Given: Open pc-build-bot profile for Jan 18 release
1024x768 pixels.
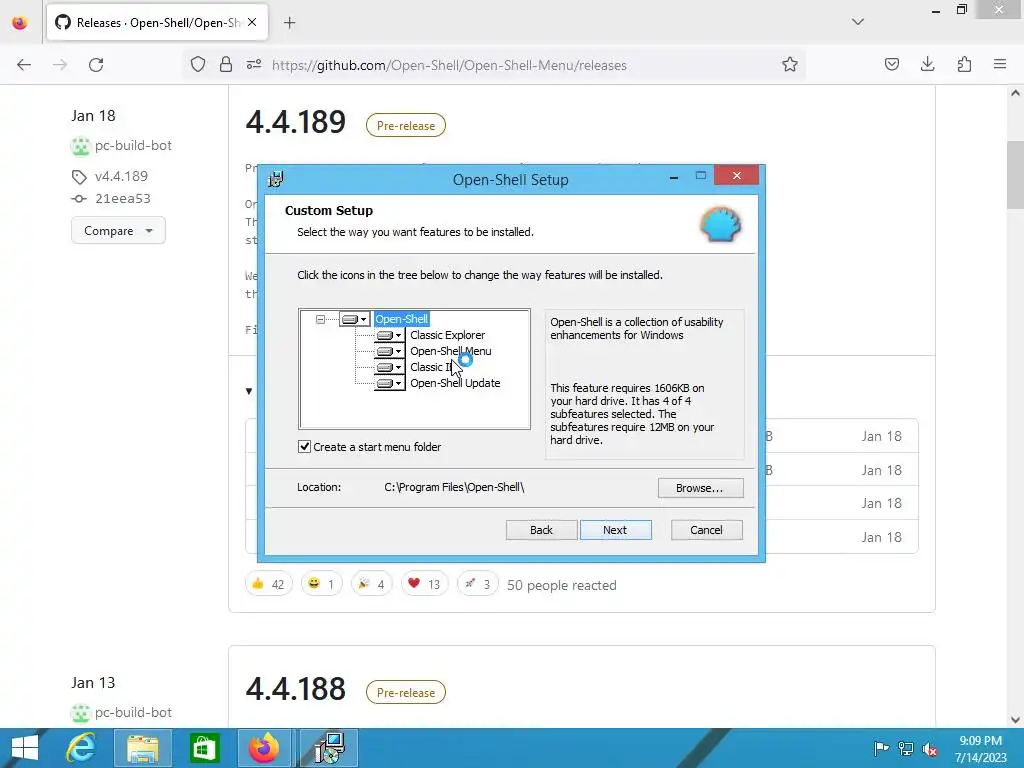Looking at the screenshot, I should point(133,146).
